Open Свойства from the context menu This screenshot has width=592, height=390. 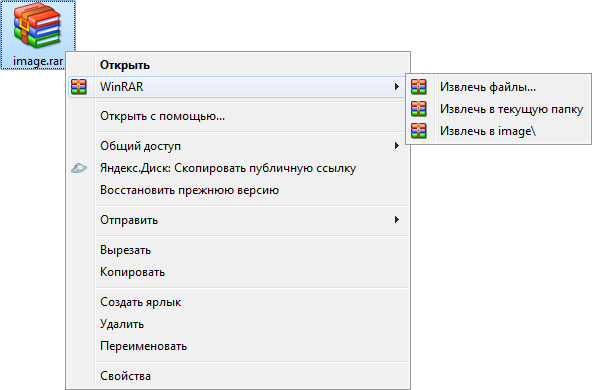pyautogui.click(x=238, y=376)
